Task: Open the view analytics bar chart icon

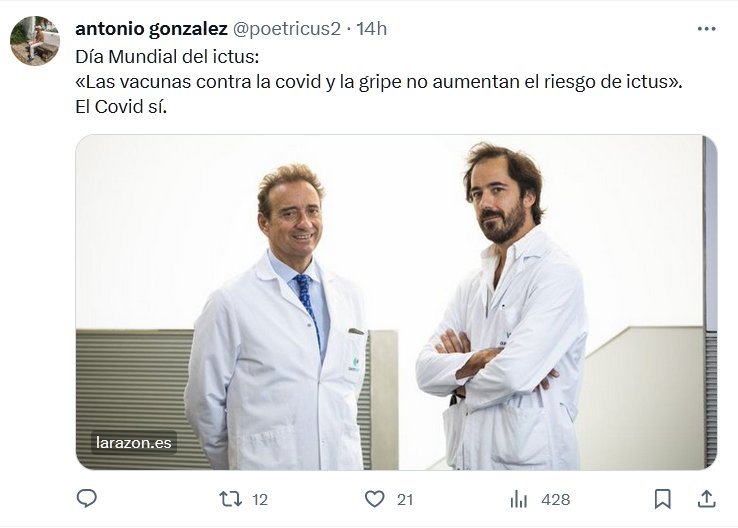Action: pos(519,499)
